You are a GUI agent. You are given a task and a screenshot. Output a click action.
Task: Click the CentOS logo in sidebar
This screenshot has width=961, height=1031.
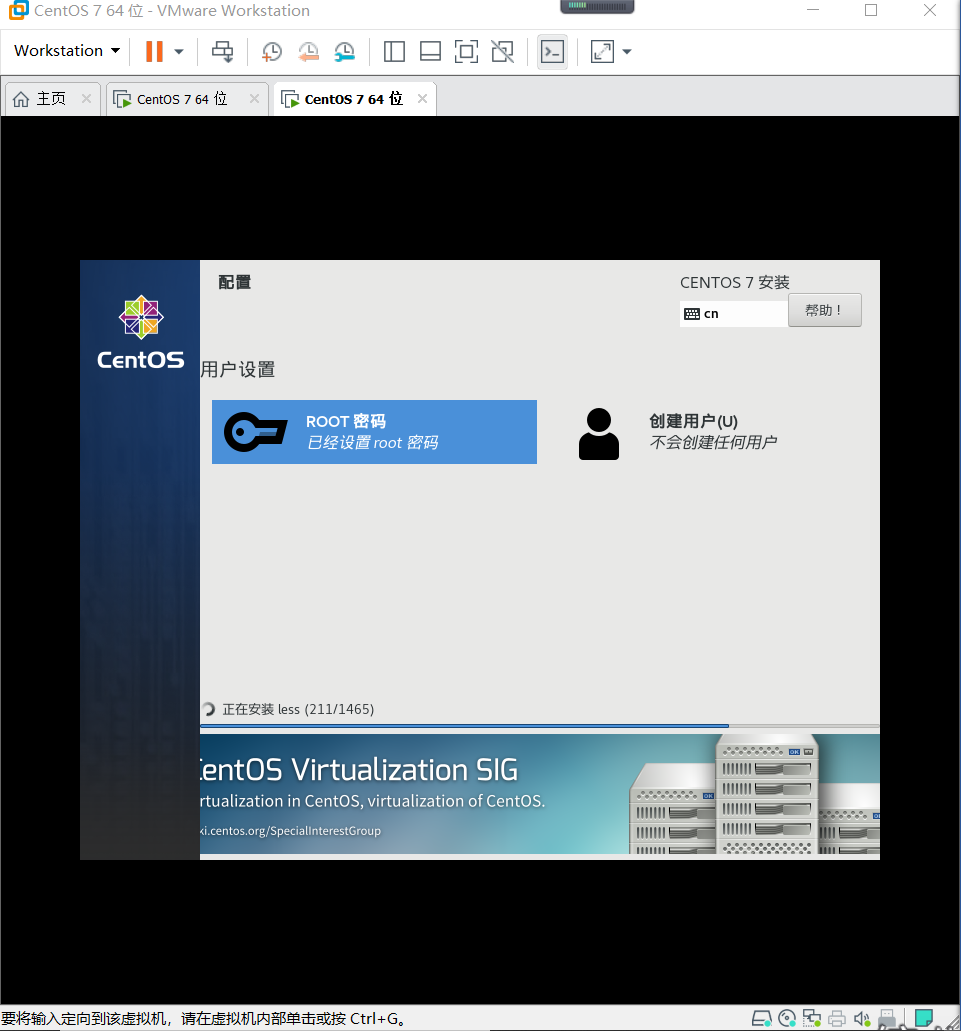coord(141,332)
